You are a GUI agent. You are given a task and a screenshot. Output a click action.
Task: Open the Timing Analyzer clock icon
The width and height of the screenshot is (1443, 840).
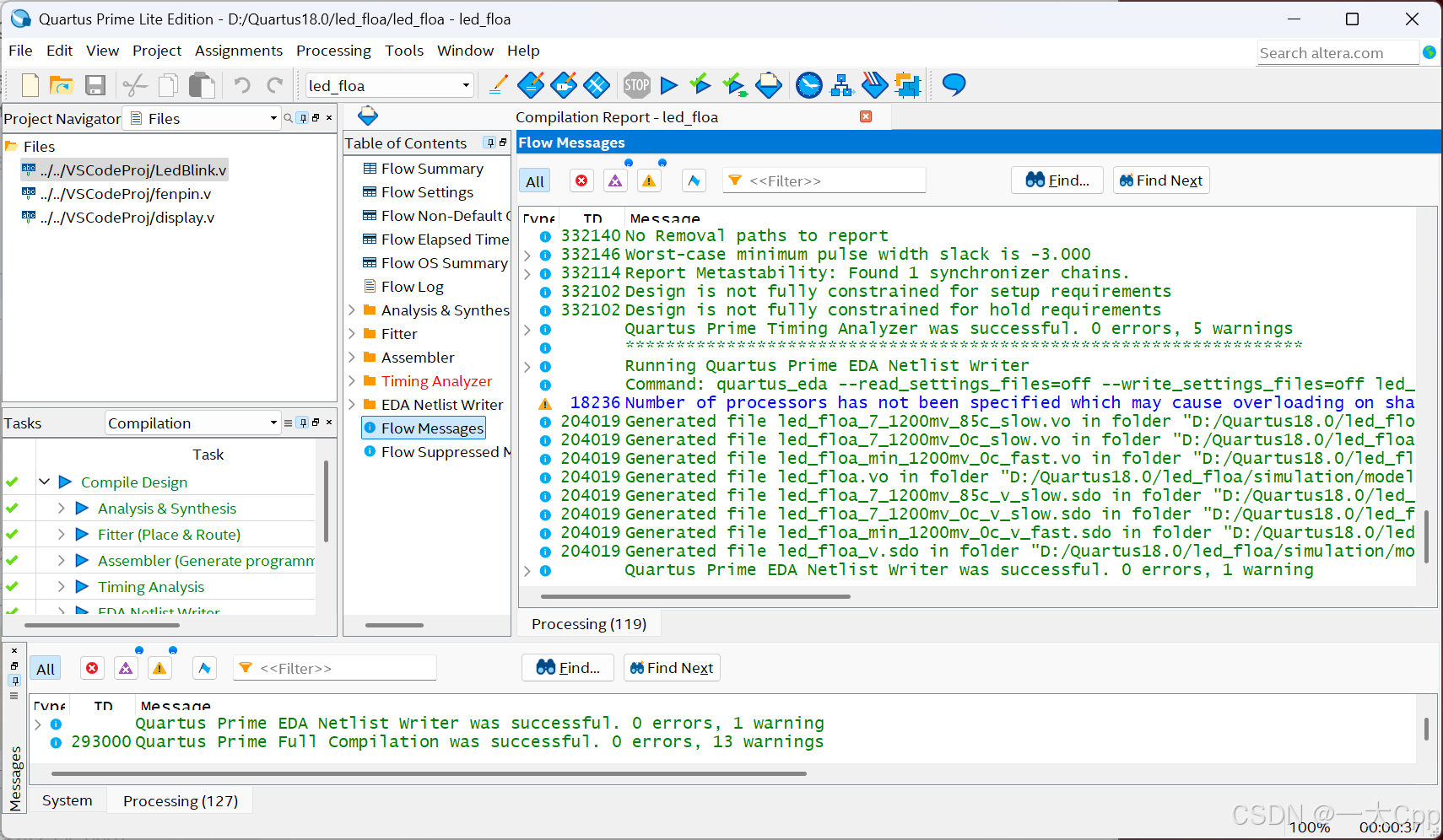pos(809,85)
